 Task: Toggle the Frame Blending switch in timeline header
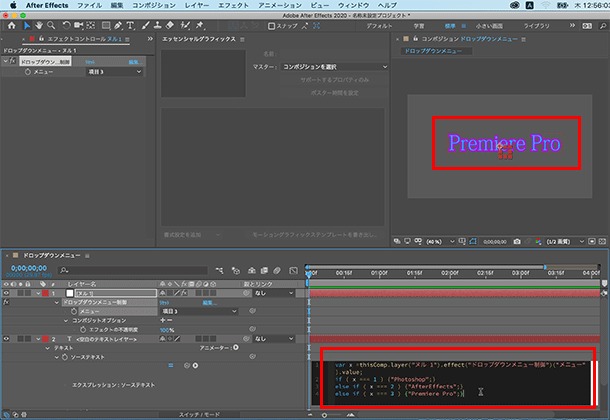point(264,270)
